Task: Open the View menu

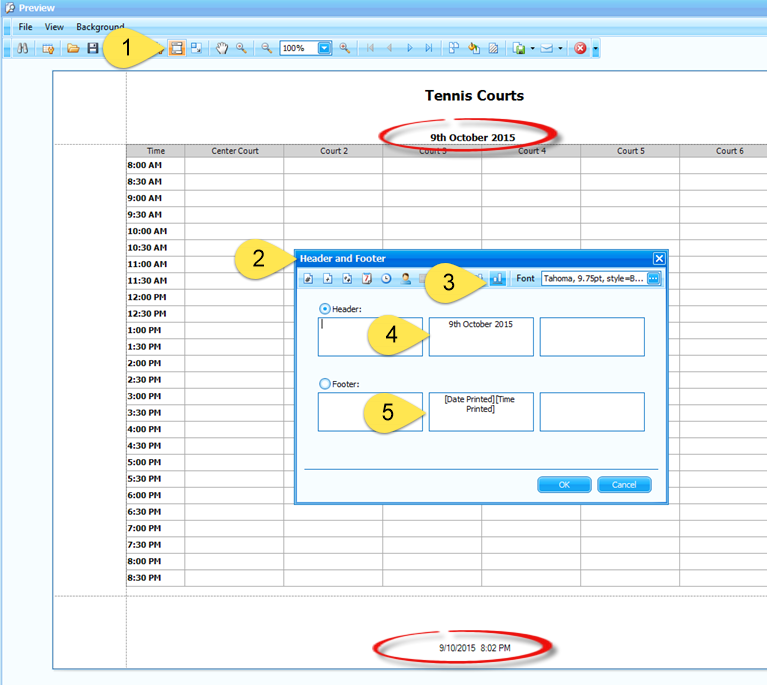Action: pos(54,27)
